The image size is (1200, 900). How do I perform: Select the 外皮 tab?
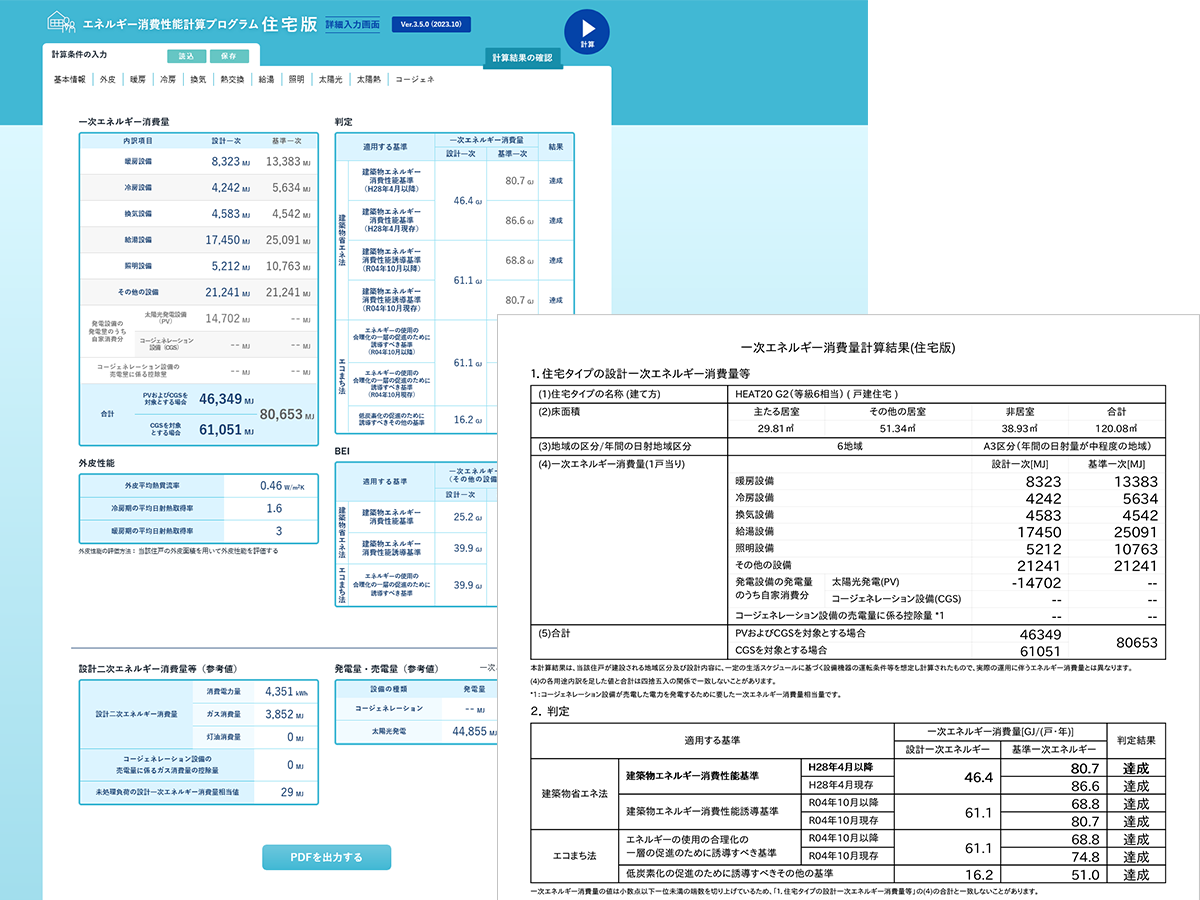[108, 79]
